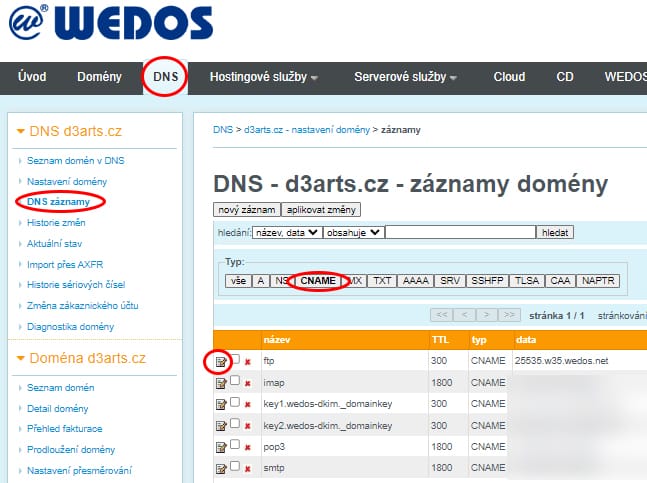Delete the key2.wedos-dkim record red X
Viewport: 647px width, 483px height.
tap(248, 426)
